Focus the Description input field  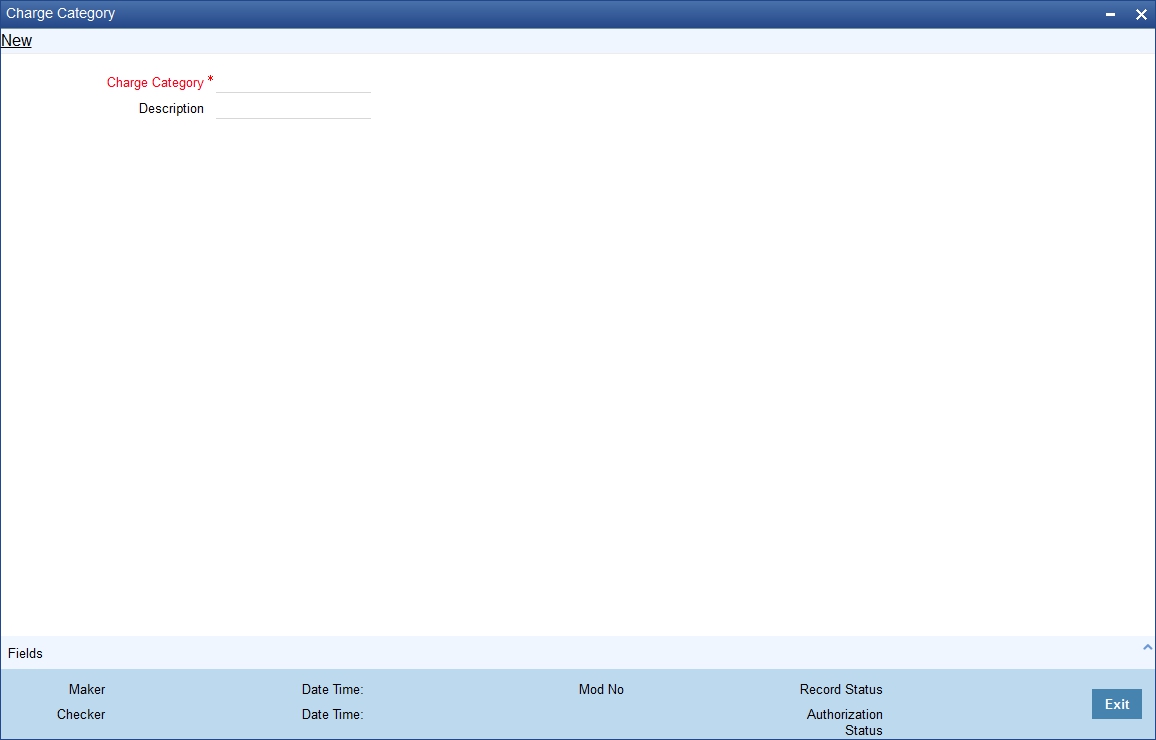coord(293,108)
